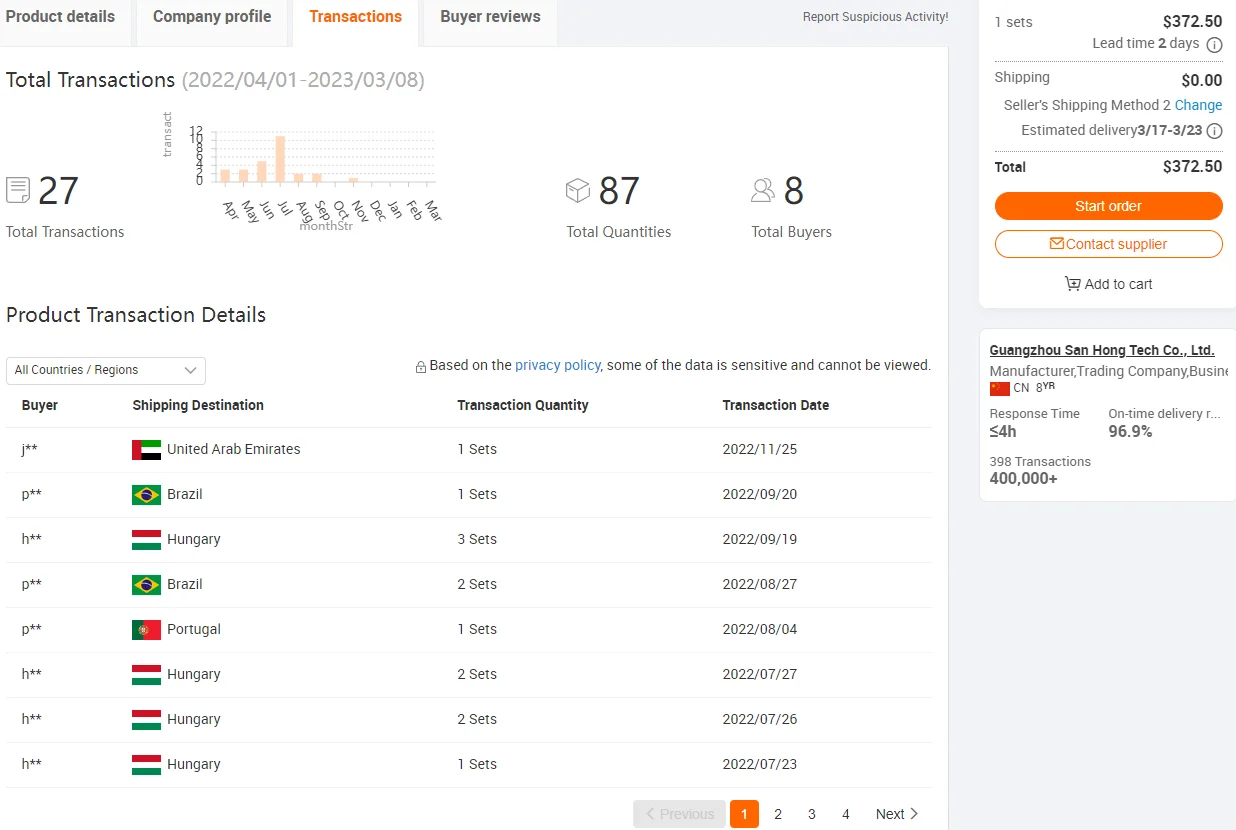The width and height of the screenshot is (1236, 830).
Task: Open the privacy policy link
Action: 558,365
